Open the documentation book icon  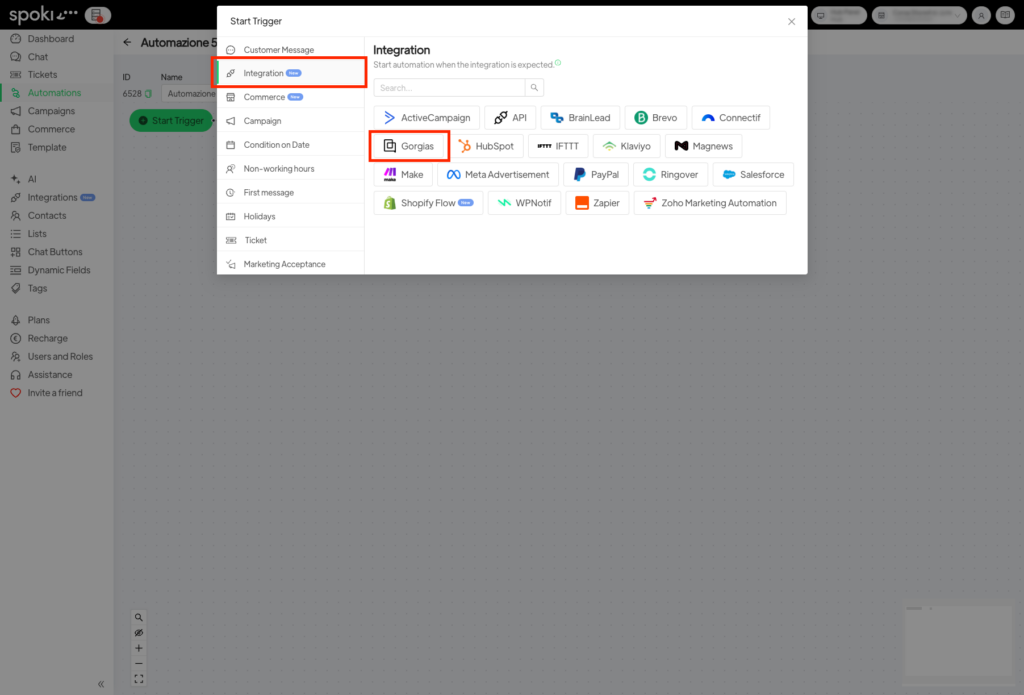click(x=1005, y=15)
